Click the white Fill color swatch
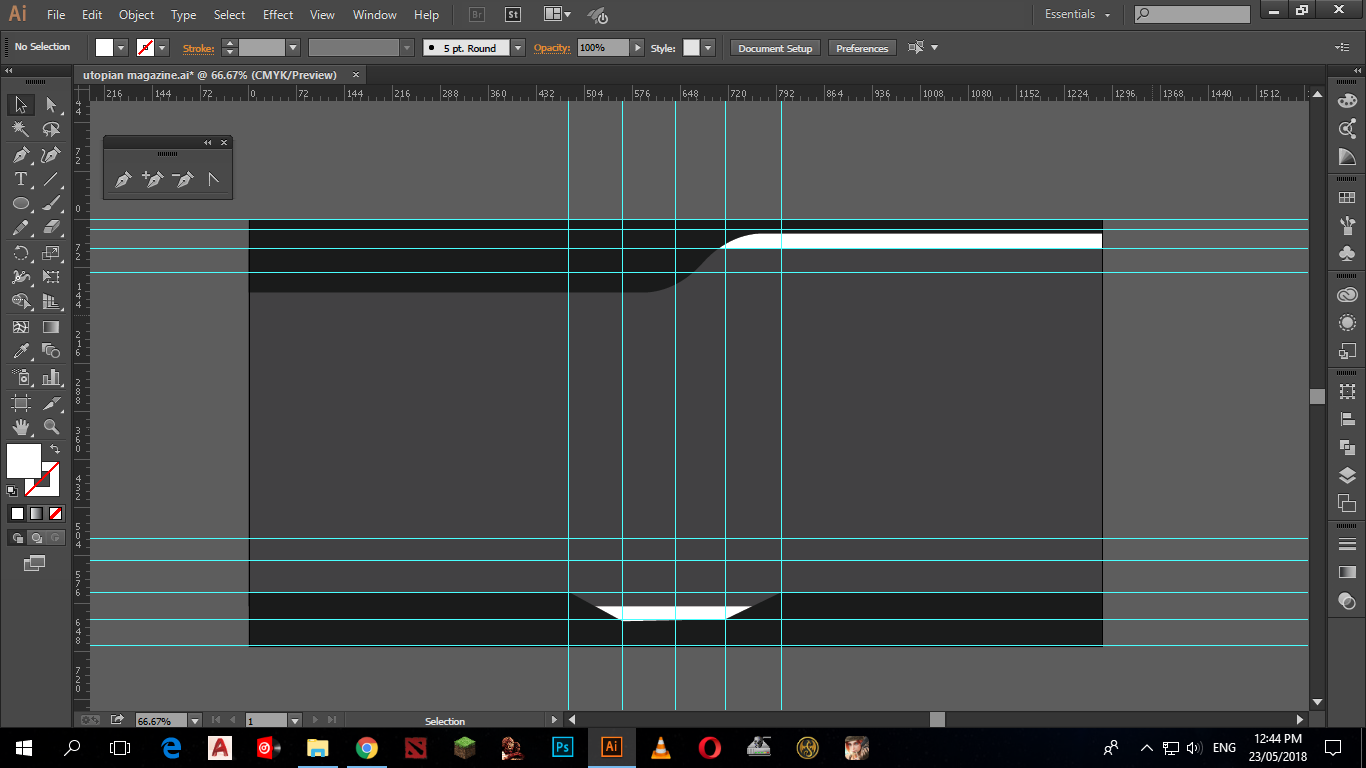 pyautogui.click(x=24, y=461)
